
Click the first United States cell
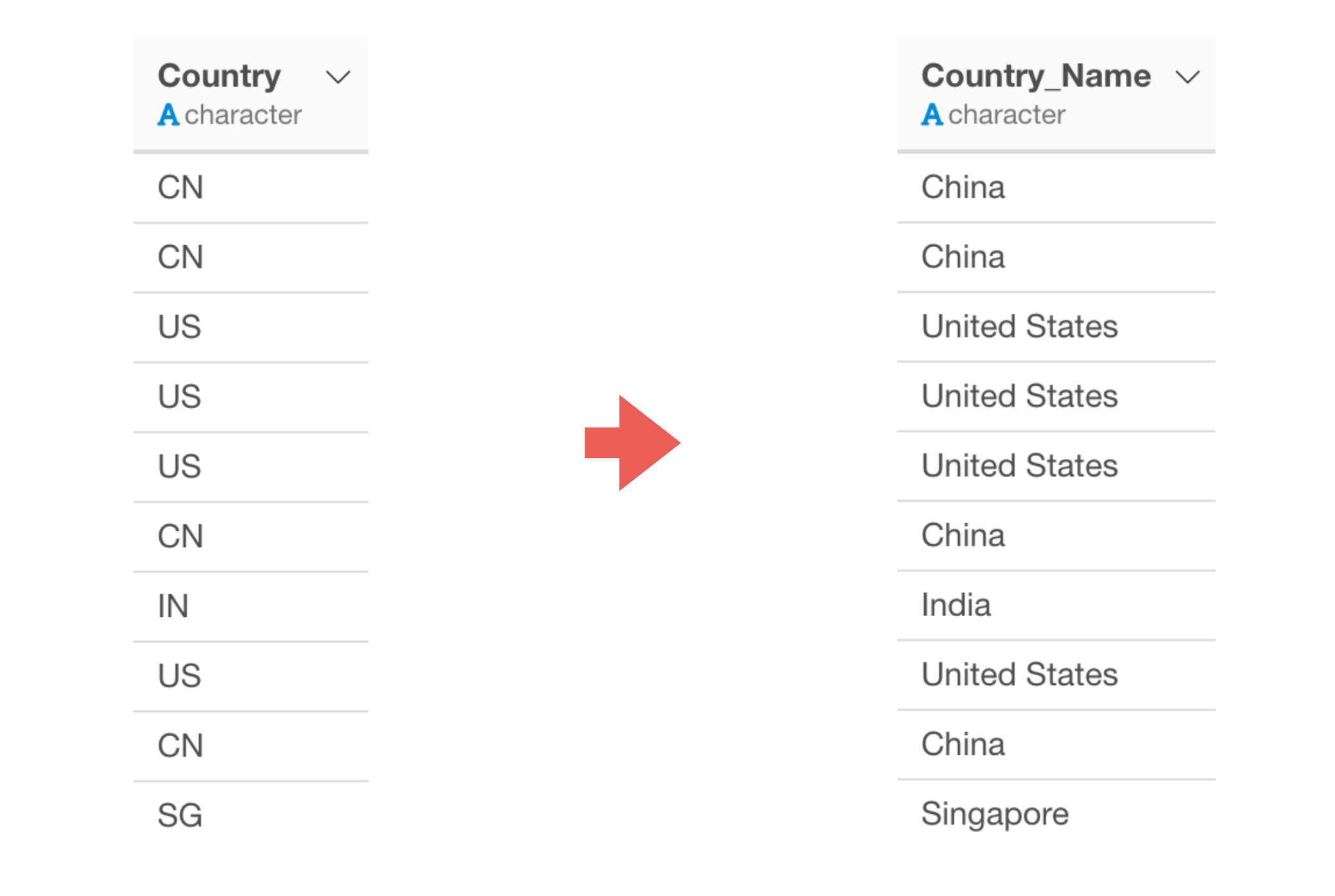pos(1056,327)
